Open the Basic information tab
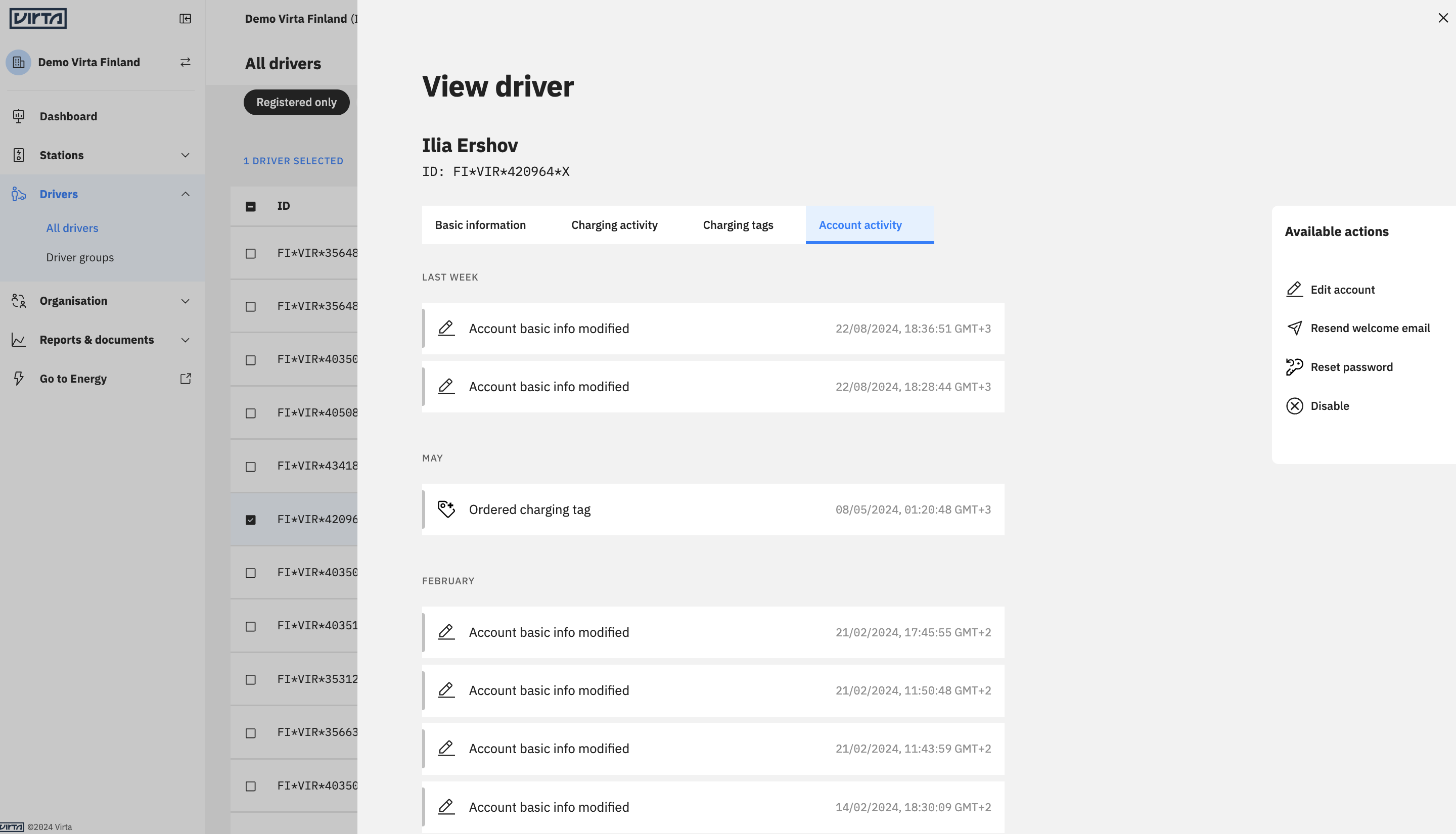This screenshot has height=834, width=1456. pyautogui.click(x=480, y=225)
